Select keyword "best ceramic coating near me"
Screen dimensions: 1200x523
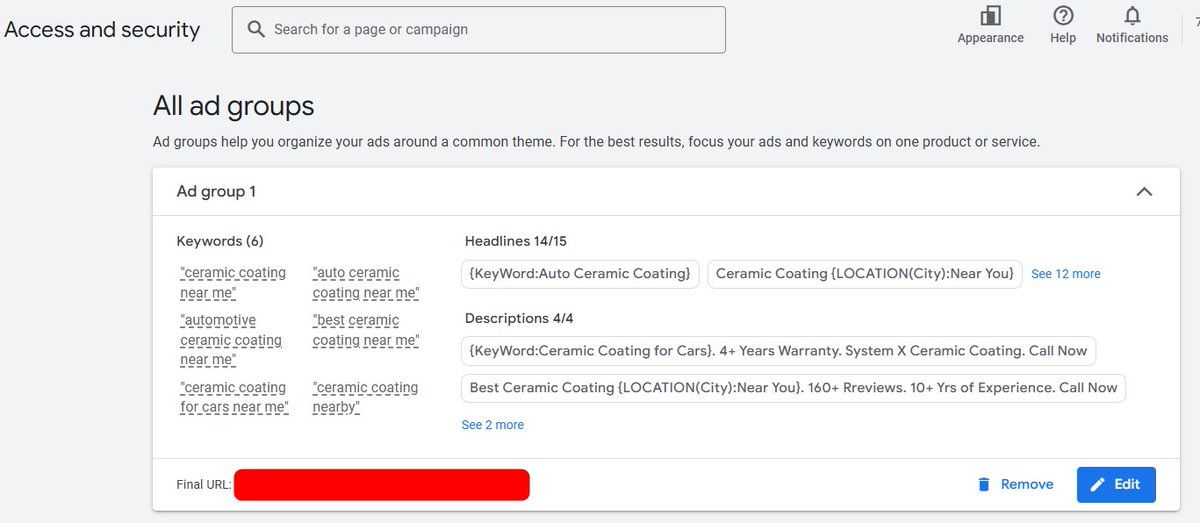366,330
